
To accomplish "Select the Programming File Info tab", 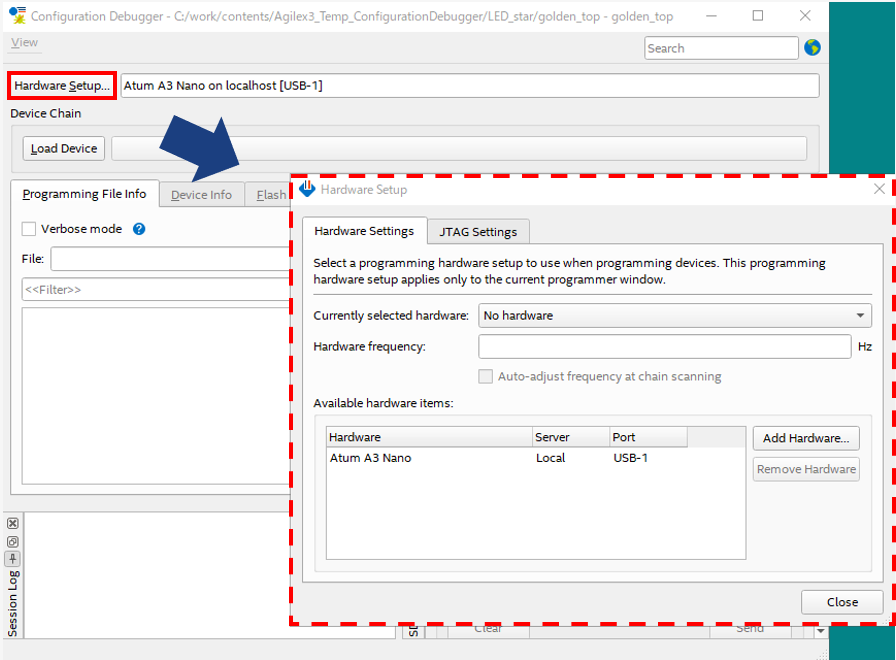I will click(84, 194).
